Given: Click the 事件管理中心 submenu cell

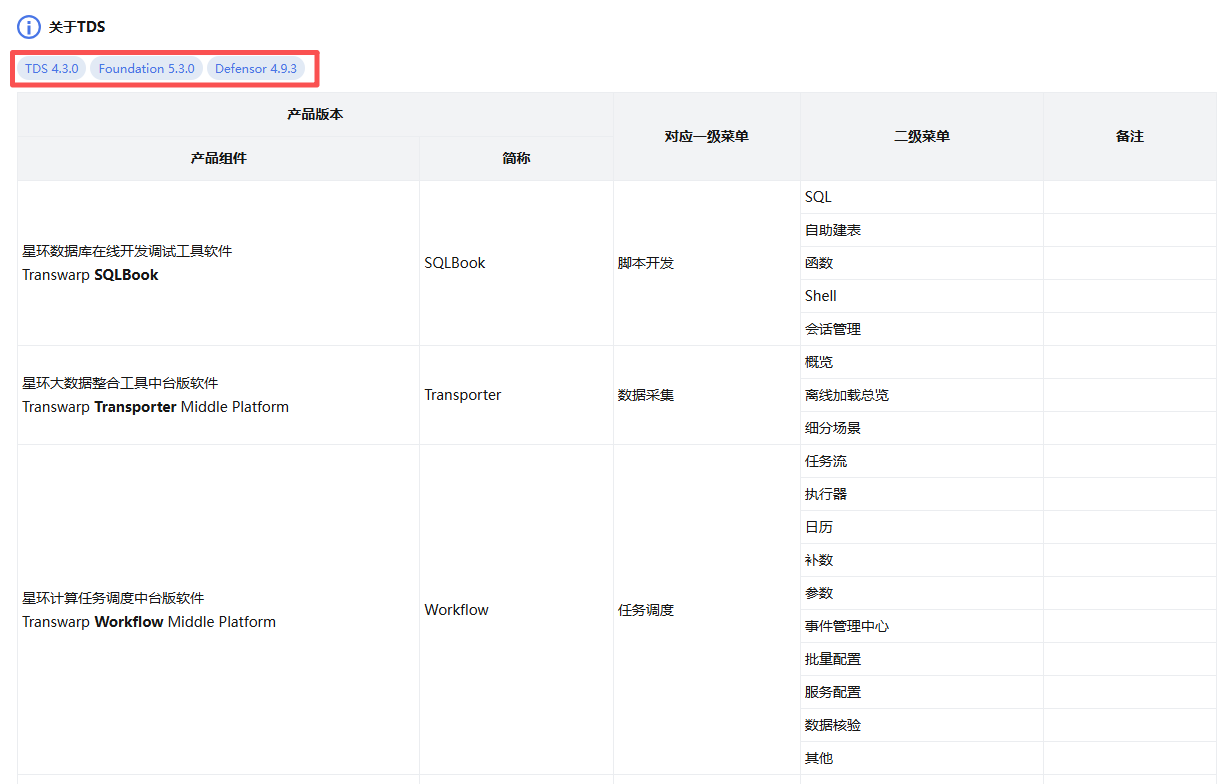Looking at the screenshot, I should (922, 626).
